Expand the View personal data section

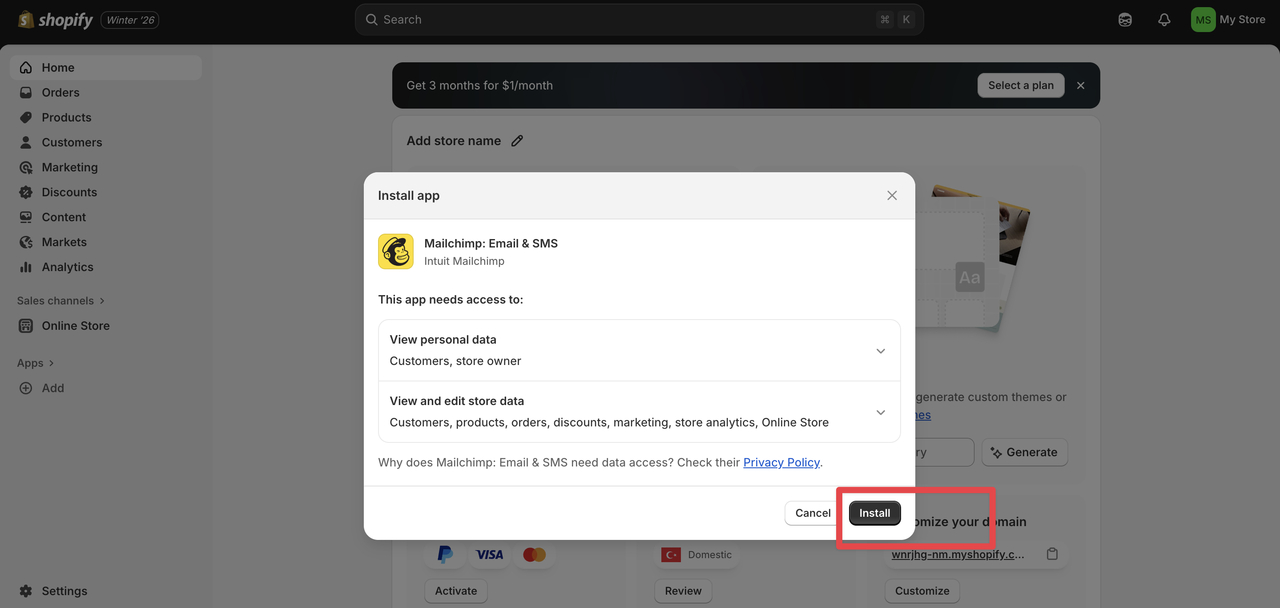click(881, 350)
